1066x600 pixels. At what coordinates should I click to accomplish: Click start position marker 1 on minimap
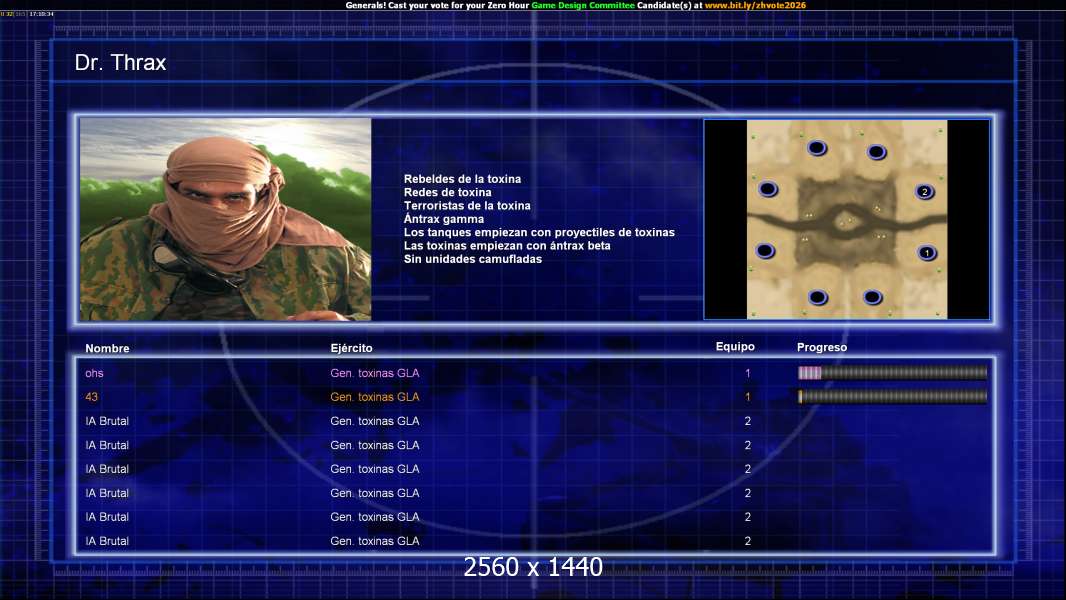click(927, 253)
